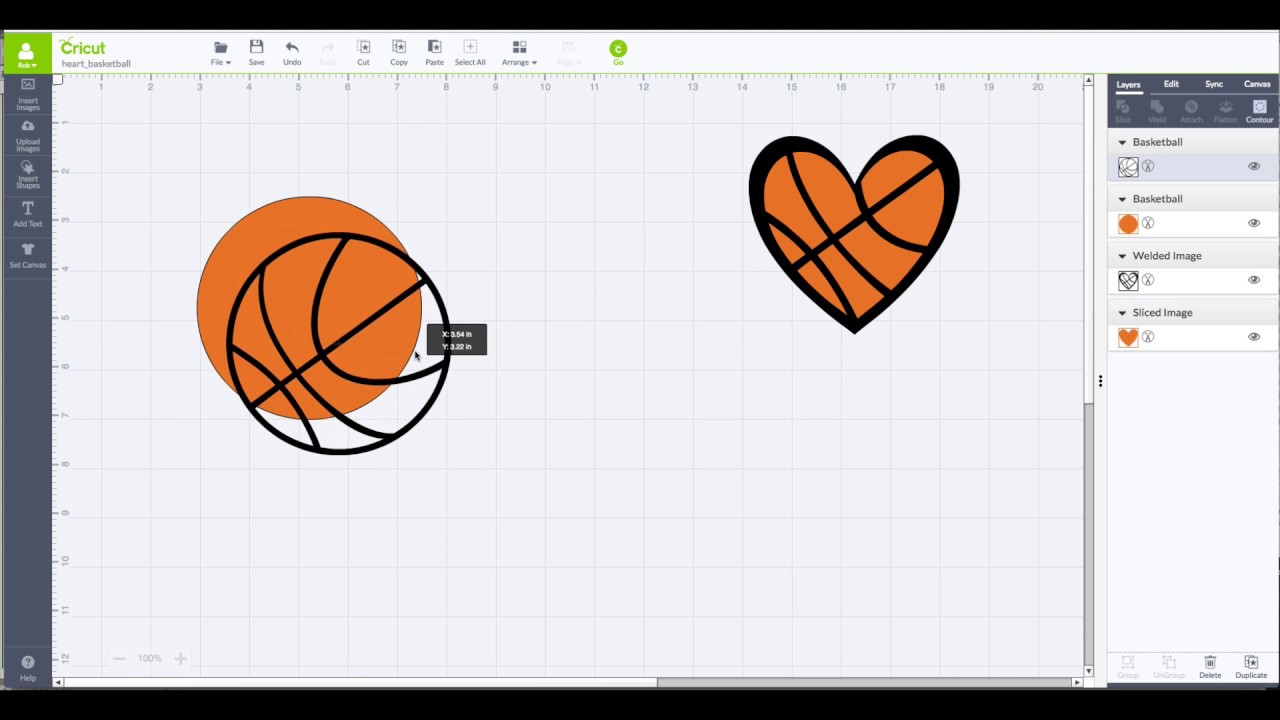Duplicate the selected layer
The image size is (1280, 720).
tap(1251, 667)
